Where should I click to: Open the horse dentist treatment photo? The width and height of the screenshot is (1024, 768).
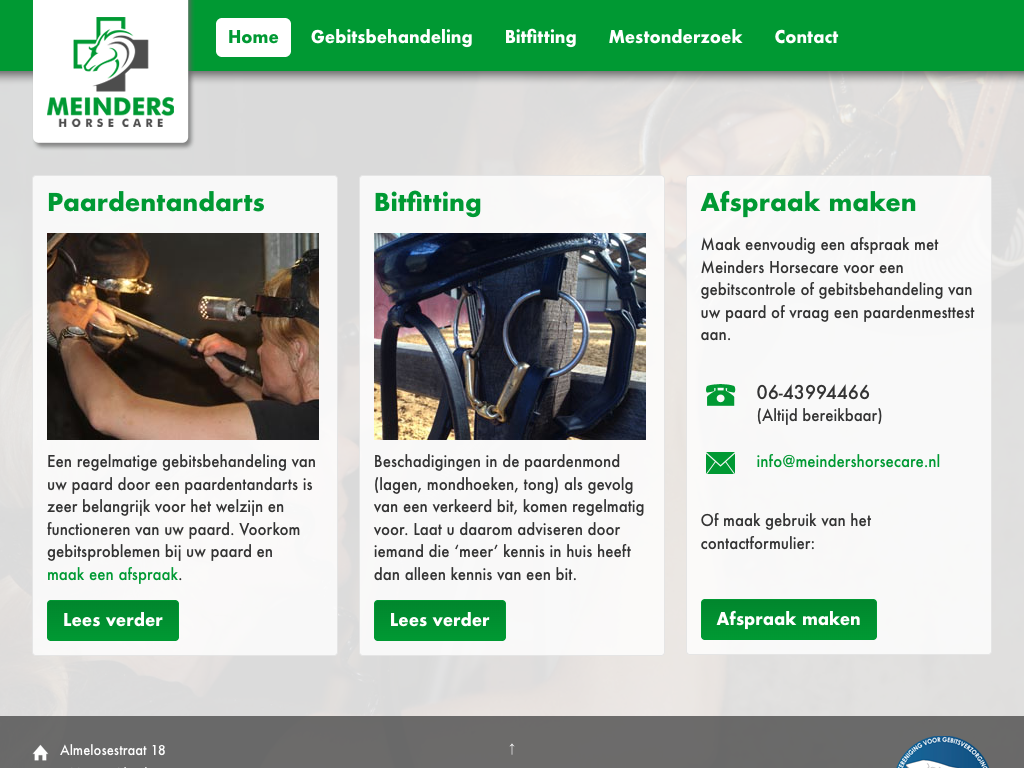coord(183,336)
